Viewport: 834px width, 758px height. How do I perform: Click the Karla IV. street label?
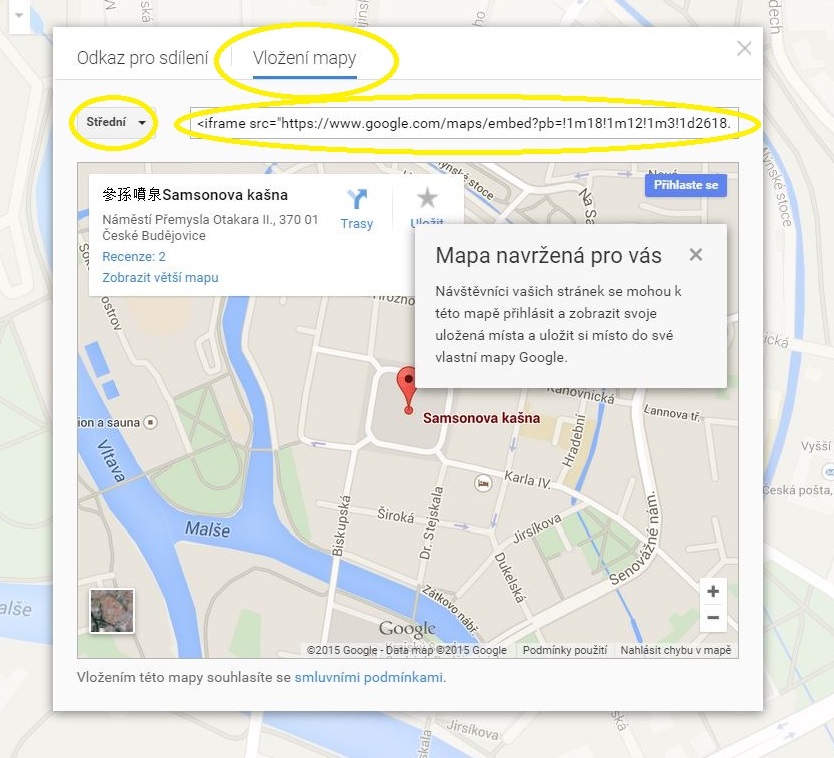527,479
